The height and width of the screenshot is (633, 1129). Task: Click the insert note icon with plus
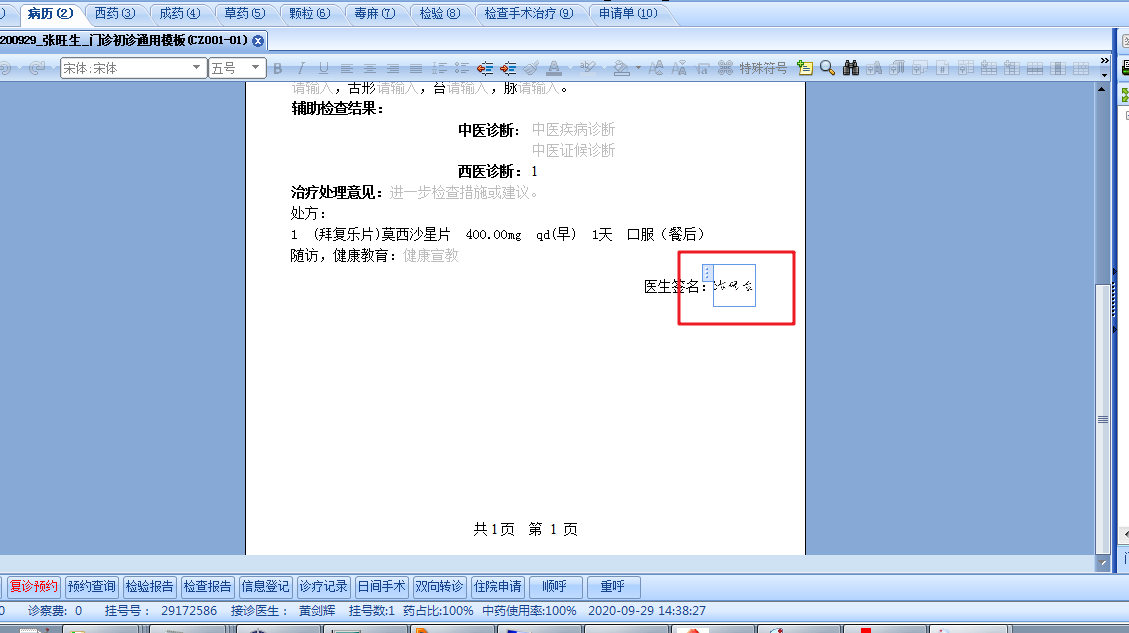coord(805,68)
